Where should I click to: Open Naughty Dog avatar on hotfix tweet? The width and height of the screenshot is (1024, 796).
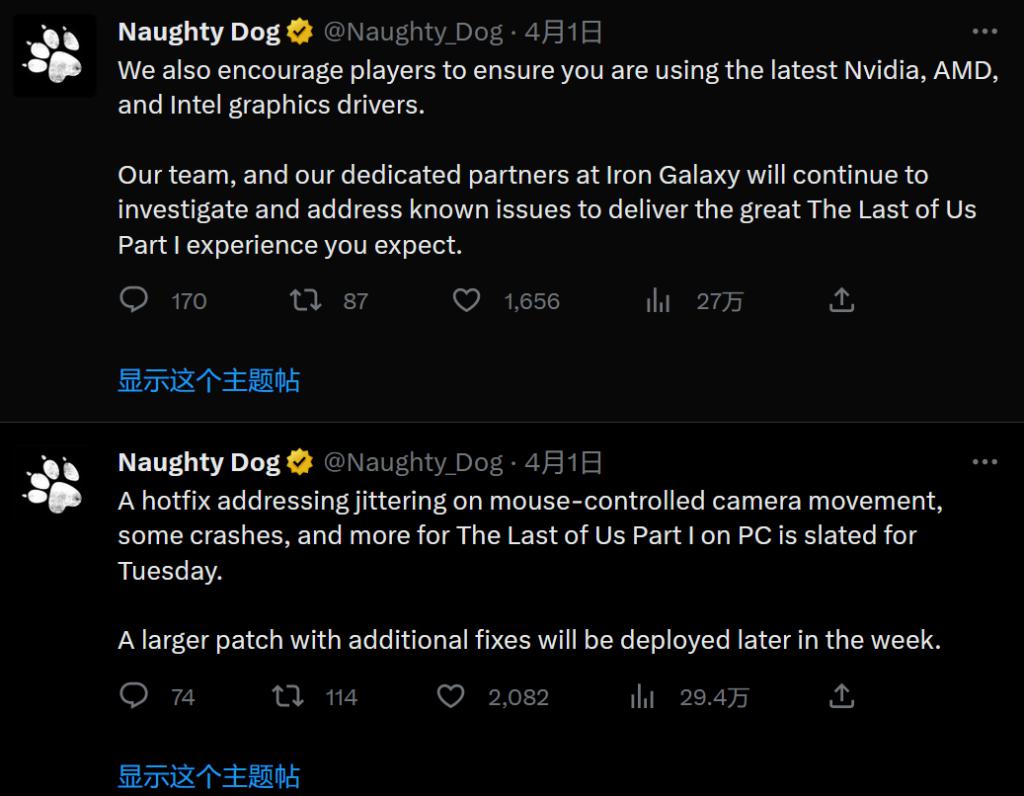pos(54,485)
